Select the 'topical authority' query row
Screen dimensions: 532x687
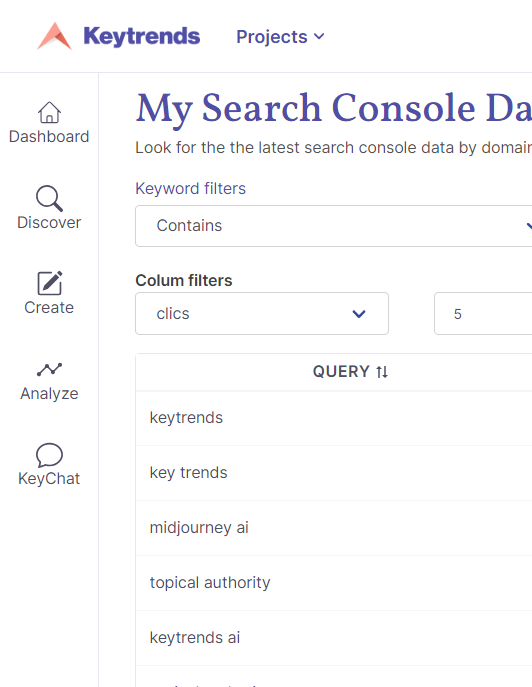click(x=334, y=583)
